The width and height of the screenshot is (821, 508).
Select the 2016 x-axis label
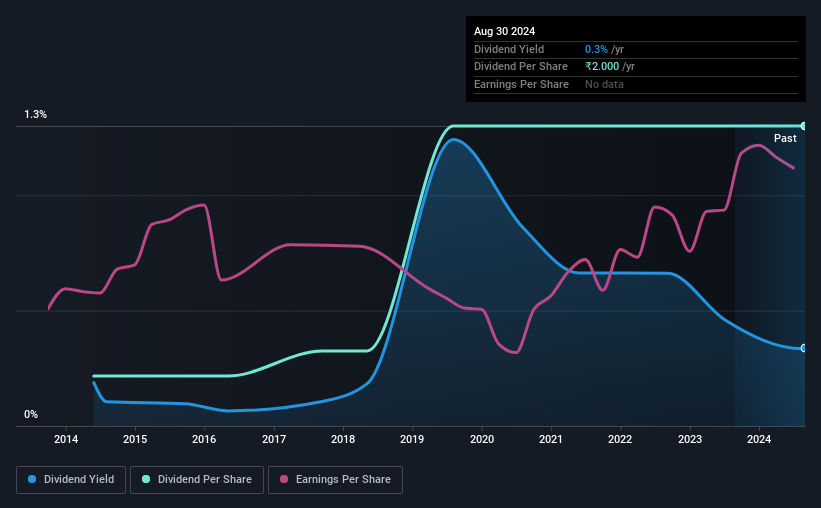tap(204, 439)
